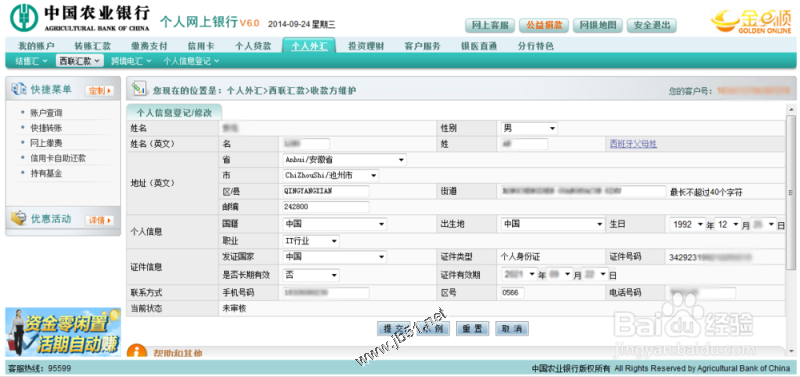The image size is (800, 377).
Task: Switch to the 客户服务 tab
Action: pos(422,46)
